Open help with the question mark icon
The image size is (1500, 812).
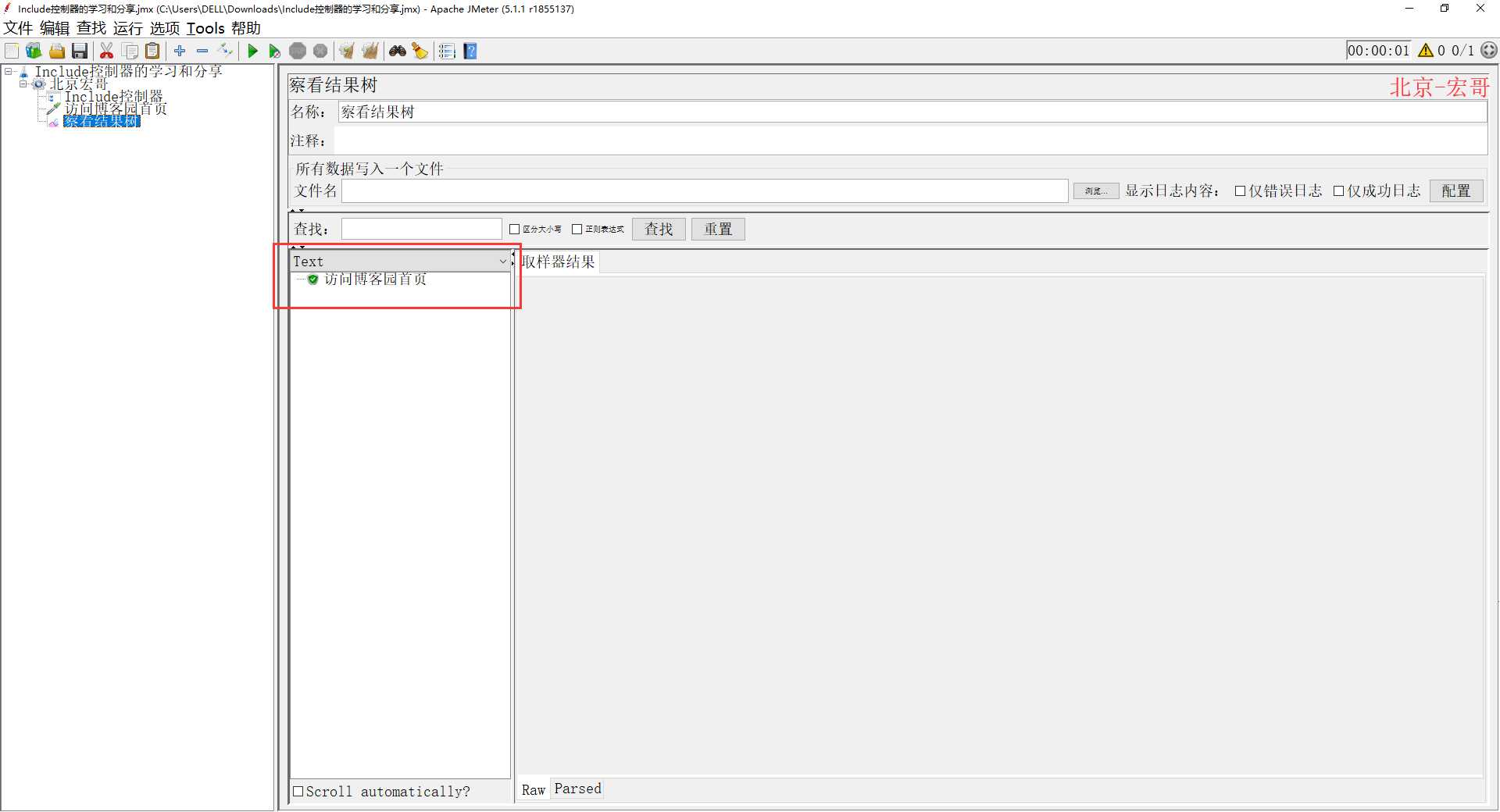[470, 51]
